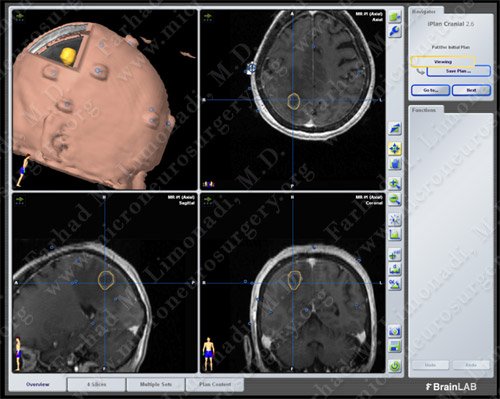Screen dimensions: 500x399
Task: Click the orientation figure in 3D pane
Action: click(23, 171)
